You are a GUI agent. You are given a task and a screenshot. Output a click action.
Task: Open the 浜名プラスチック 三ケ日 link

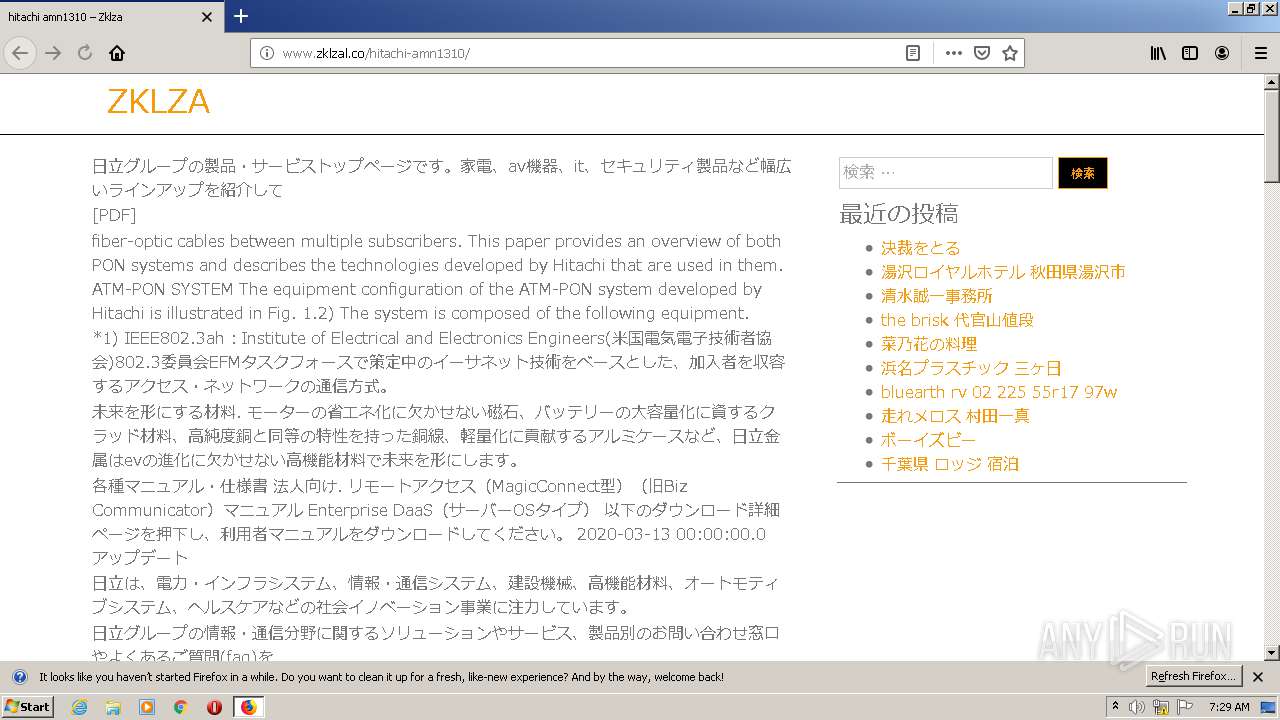click(971, 368)
